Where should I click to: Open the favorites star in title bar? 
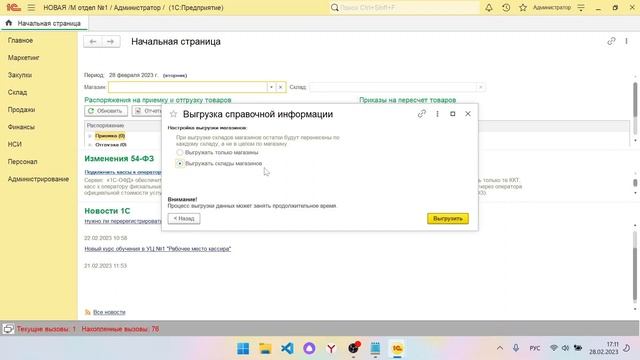tap(522, 7)
